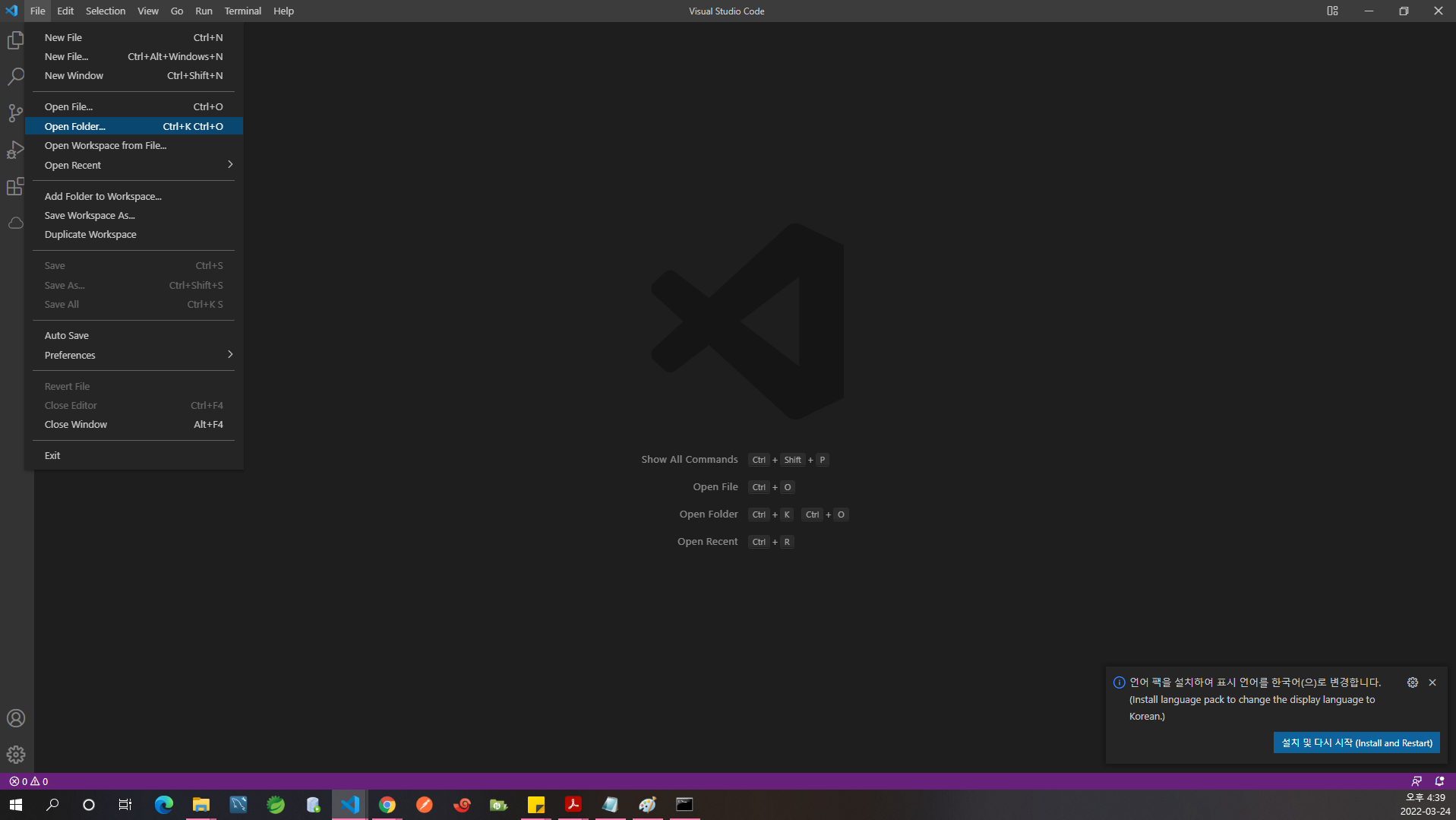
Task: Click the VS Code taskbar icon
Action: pyautogui.click(x=350, y=805)
